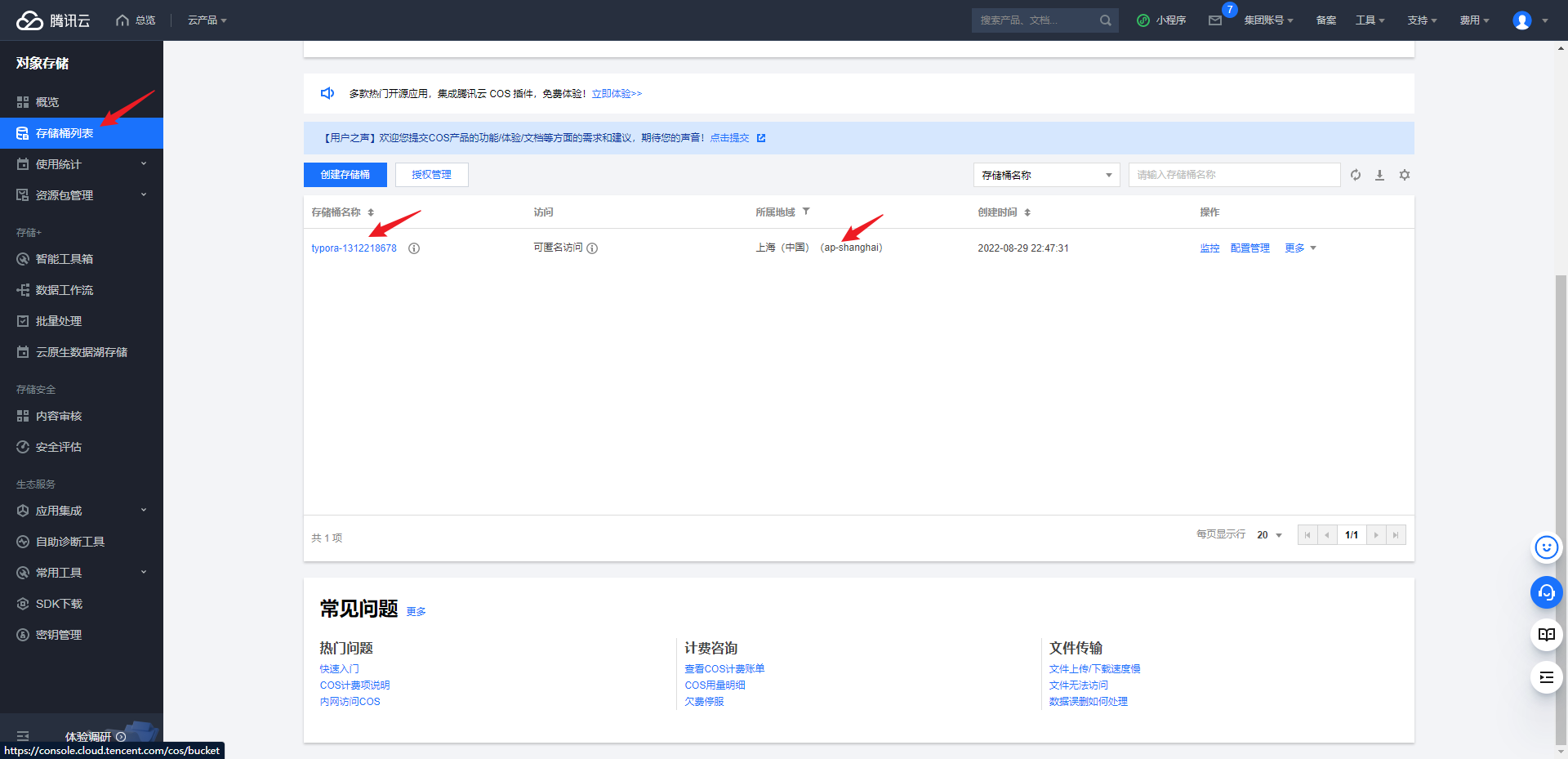This screenshot has height=759, width=1568.
Task: Click the 创建存储桶 button
Action: point(345,175)
